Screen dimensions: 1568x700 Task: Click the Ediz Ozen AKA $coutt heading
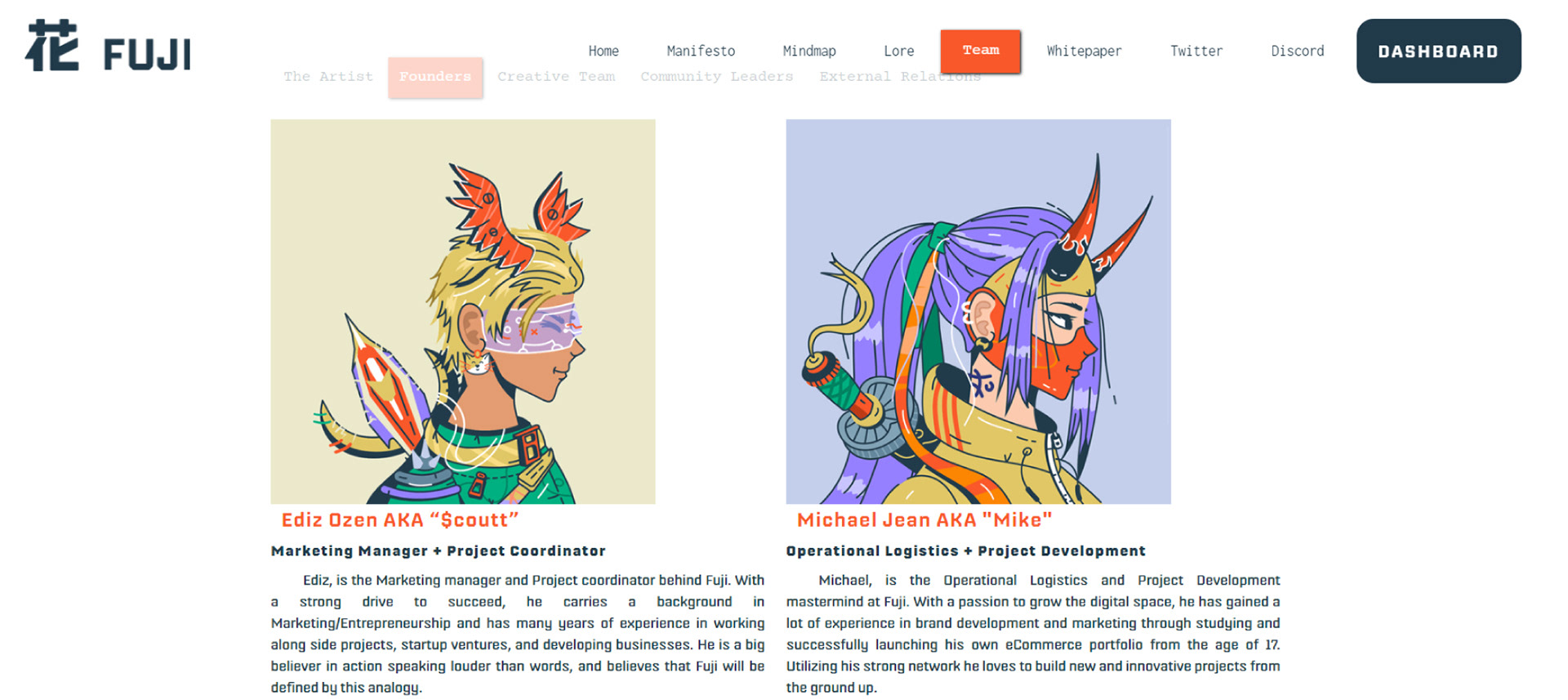tap(400, 520)
